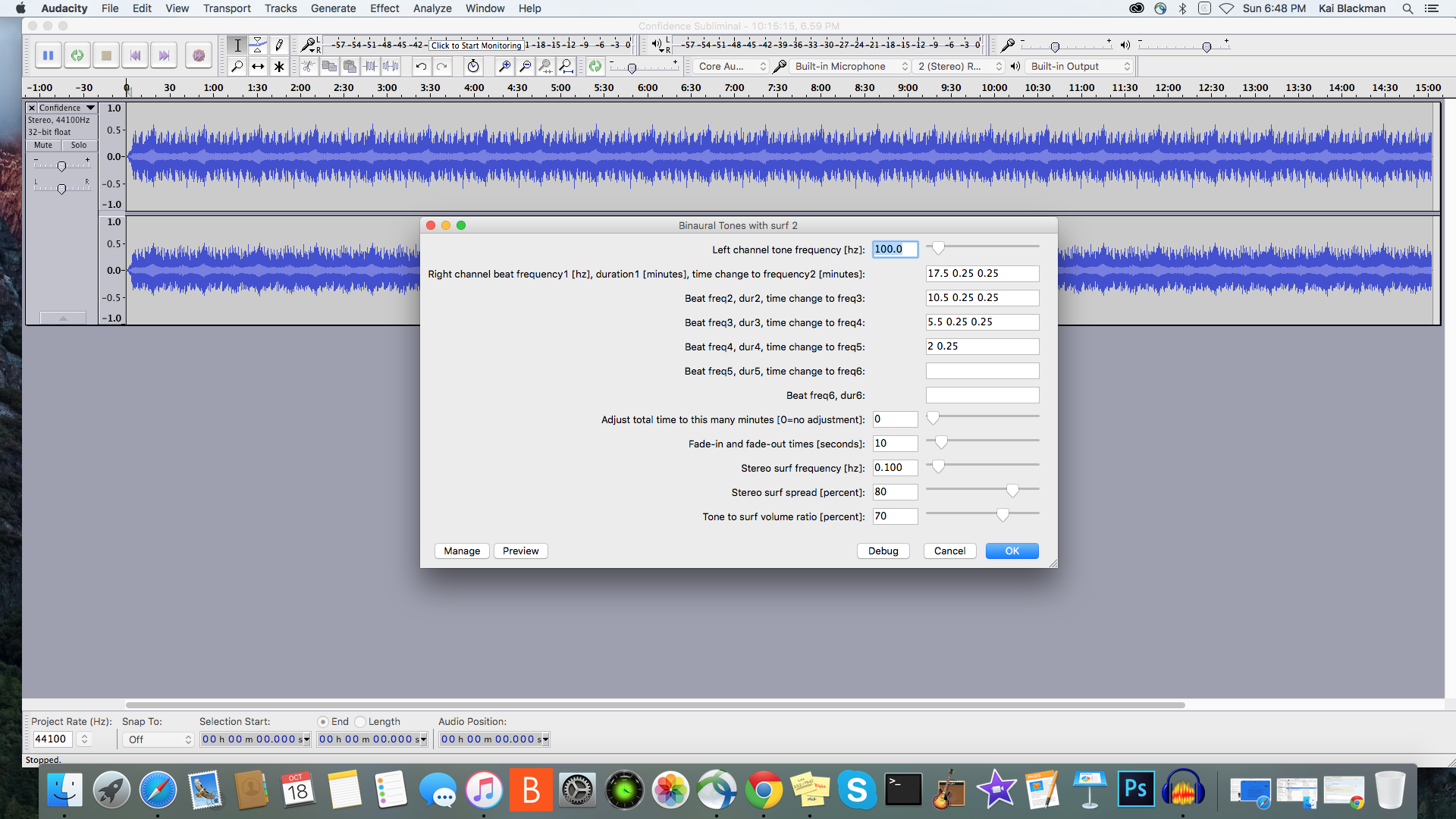Skip to end of the project
Viewport: 1456px width, 819px height.
[164, 55]
